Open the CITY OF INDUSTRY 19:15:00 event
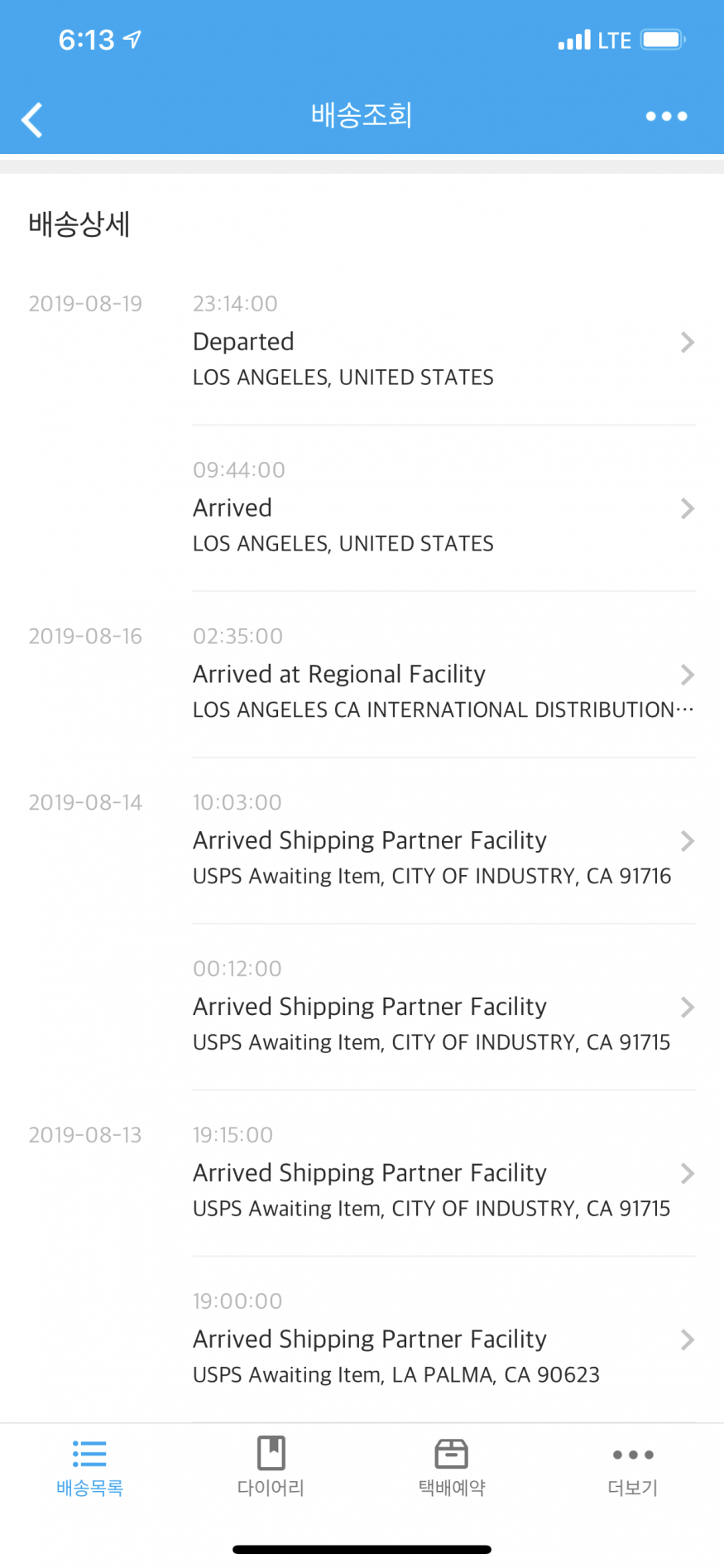The height and width of the screenshot is (1568, 724). pyautogui.click(x=430, y=1173)
